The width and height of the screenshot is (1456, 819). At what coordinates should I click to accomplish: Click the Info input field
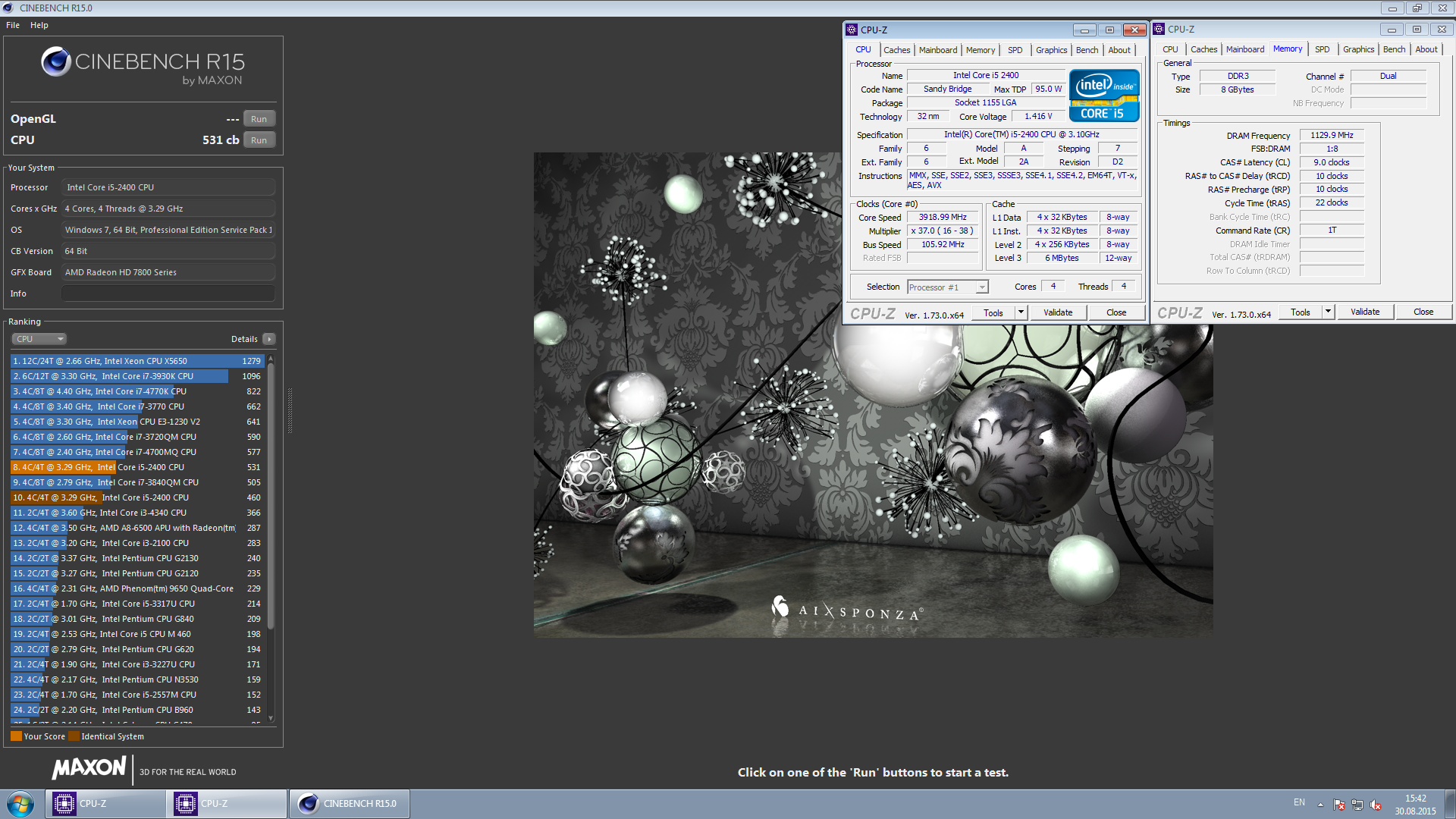tap(168, 293)
